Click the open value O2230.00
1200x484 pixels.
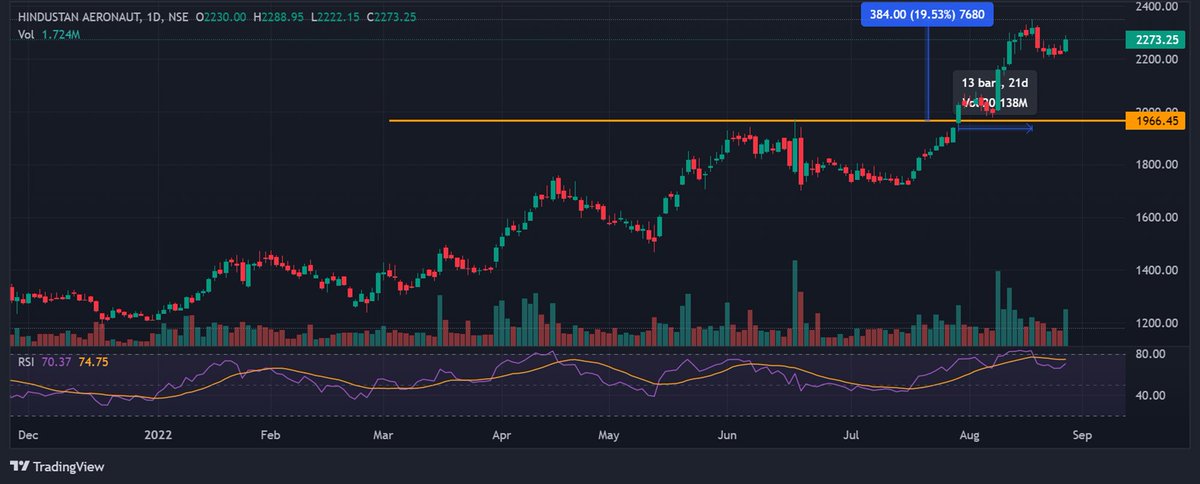click(x=222, y=17)
